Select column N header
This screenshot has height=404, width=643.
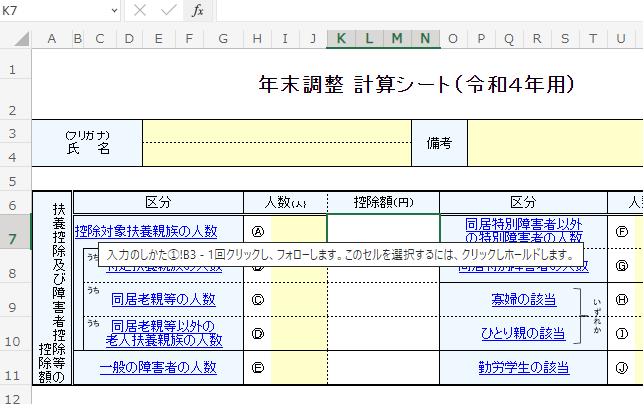click(425, 39)
